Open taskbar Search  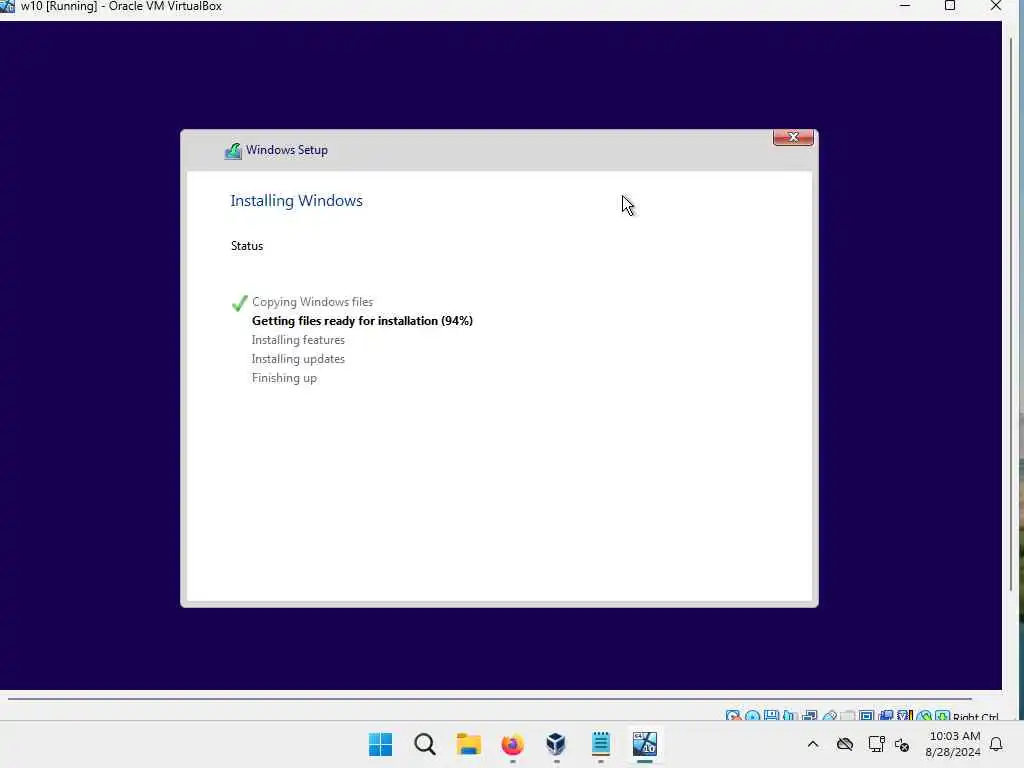(424, 744)
